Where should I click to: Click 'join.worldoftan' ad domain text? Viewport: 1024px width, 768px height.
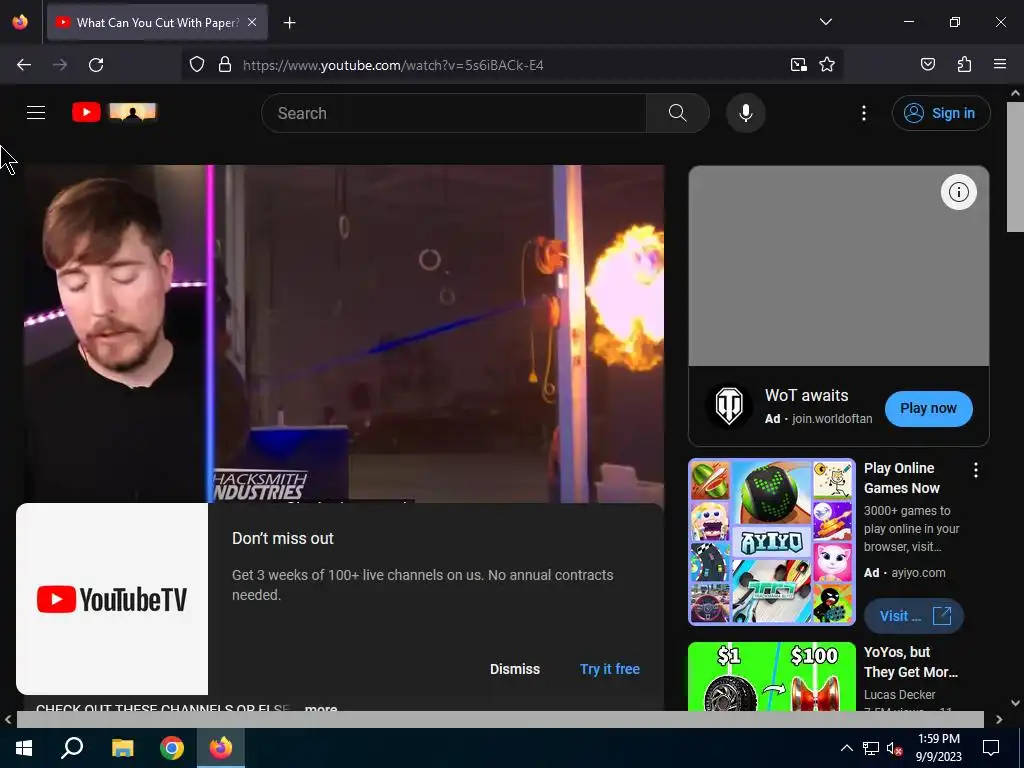click(x=832, y=419)
